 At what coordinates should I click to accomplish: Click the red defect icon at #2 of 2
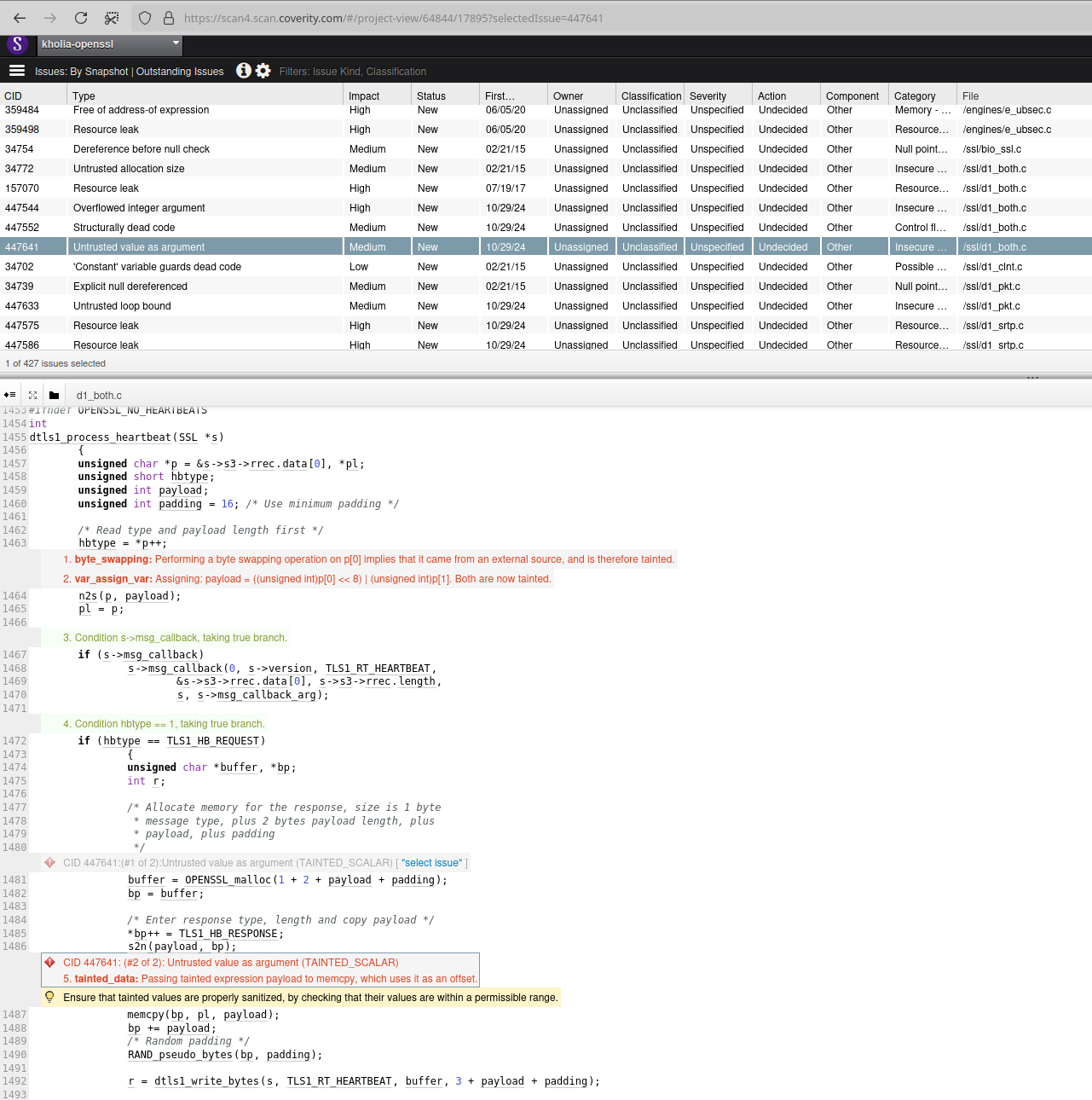(50, 963)
